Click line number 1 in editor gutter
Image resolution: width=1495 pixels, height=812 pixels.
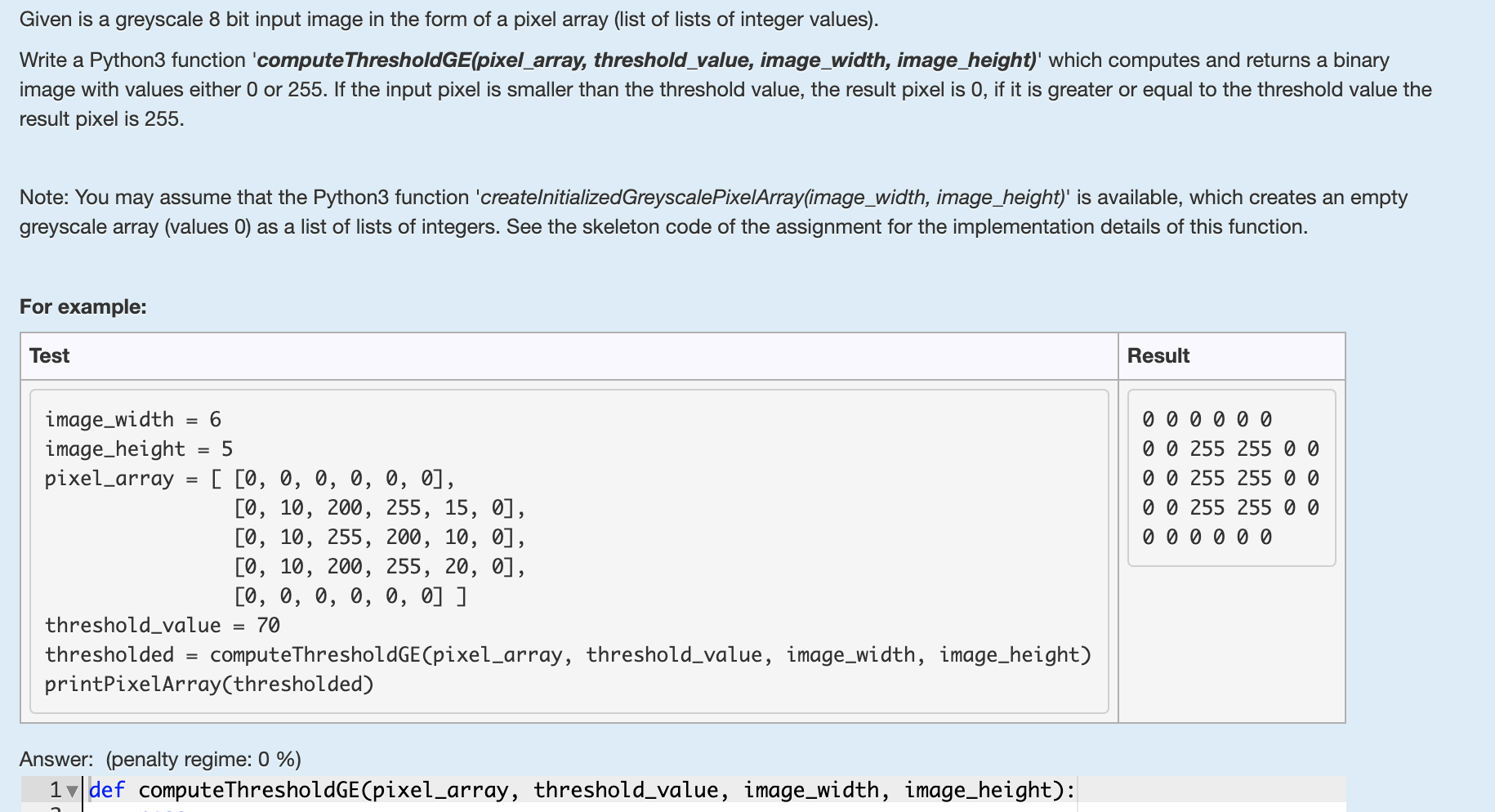(55, 790)
